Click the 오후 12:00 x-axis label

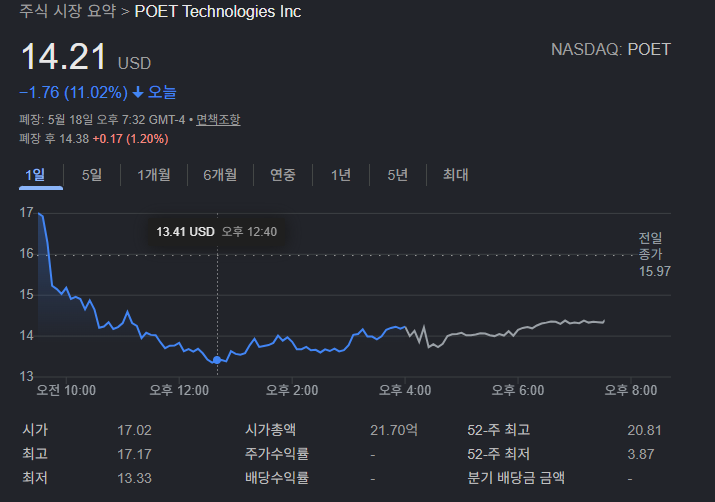(x=179, y=390)
